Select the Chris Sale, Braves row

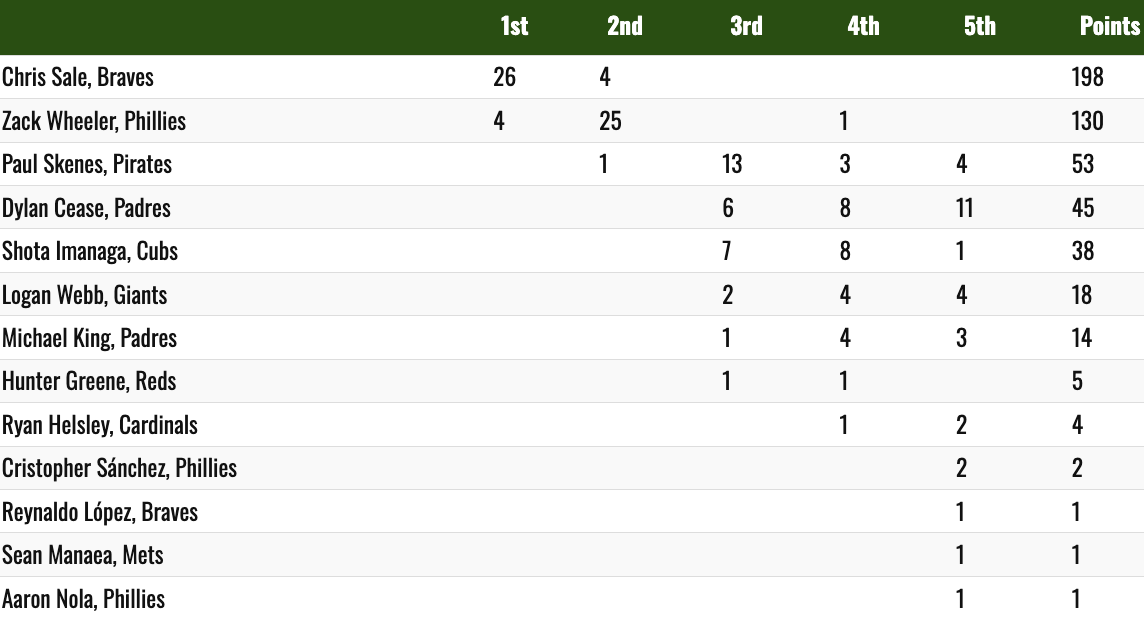(x=572, y=77)
